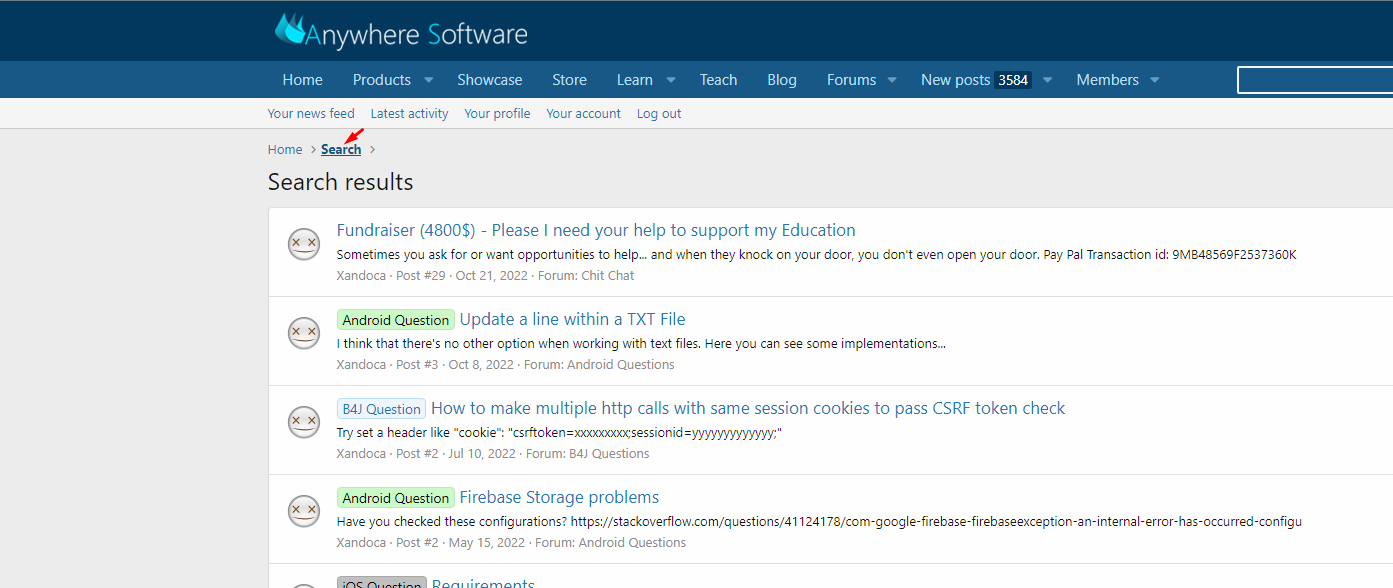Image resolution: width=1393 pixels, height=588 pixels.
Task: Open Forum: B4J Questions link
Action: (588, 453)
